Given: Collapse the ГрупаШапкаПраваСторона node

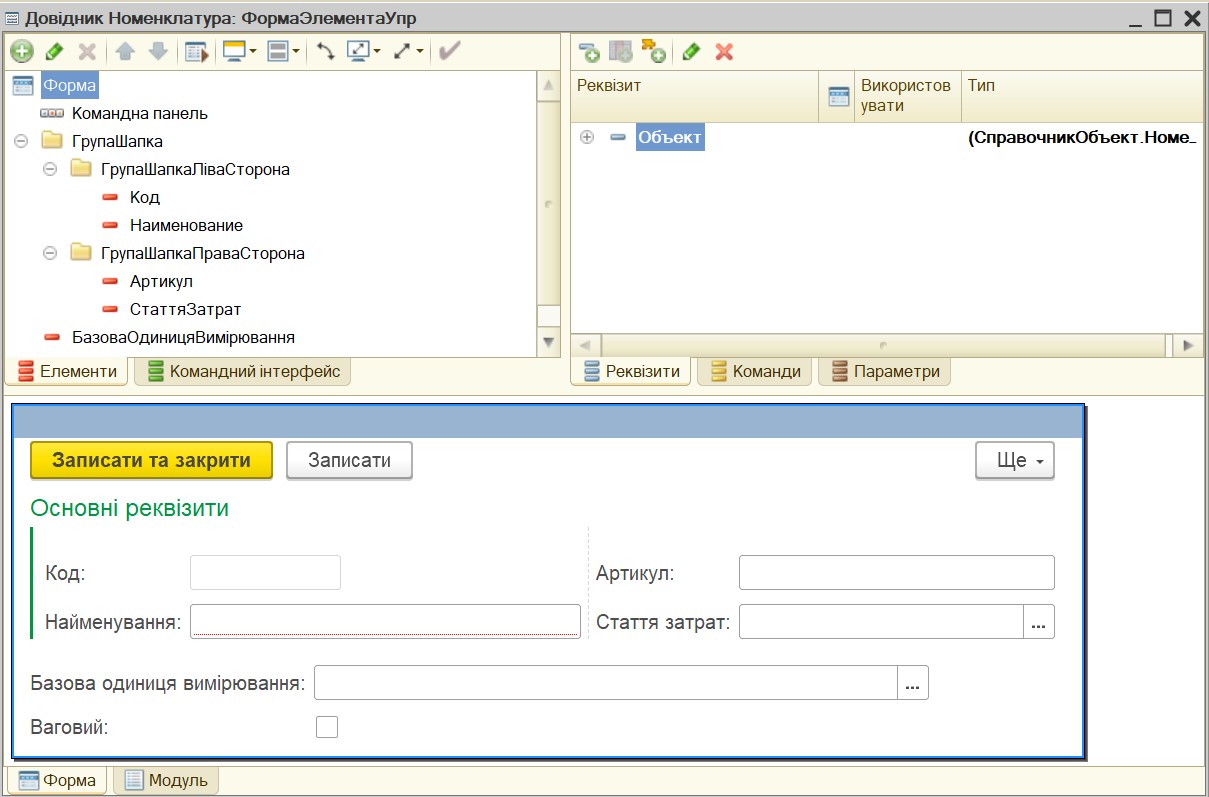Looking at the screenshot, I should tap(50, 254).
